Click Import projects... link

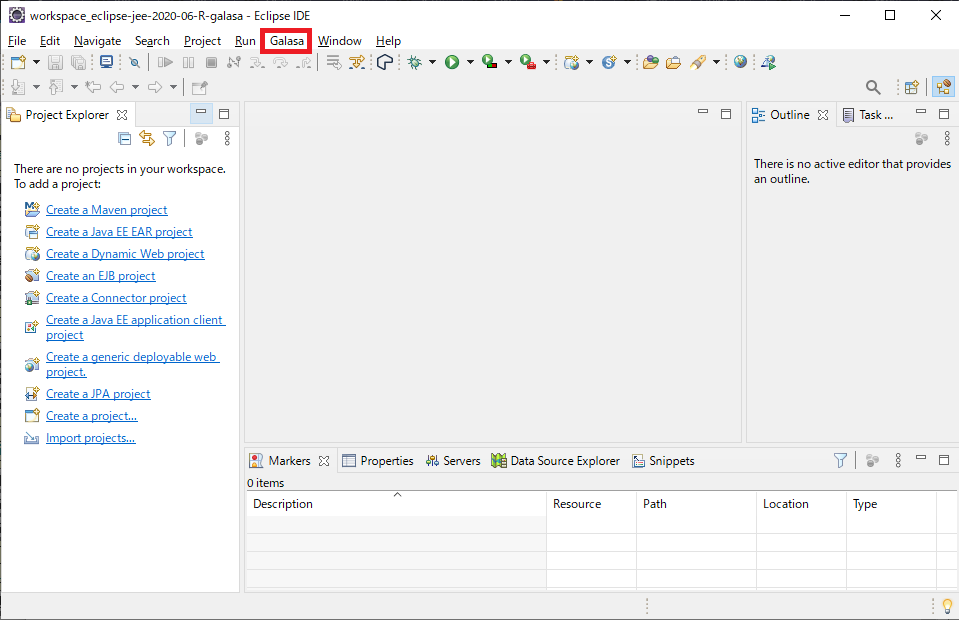[x=91, y=438]
